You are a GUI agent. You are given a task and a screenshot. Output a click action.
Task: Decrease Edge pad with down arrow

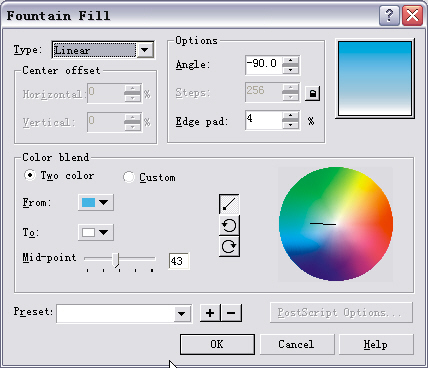[x=291, y=125]
